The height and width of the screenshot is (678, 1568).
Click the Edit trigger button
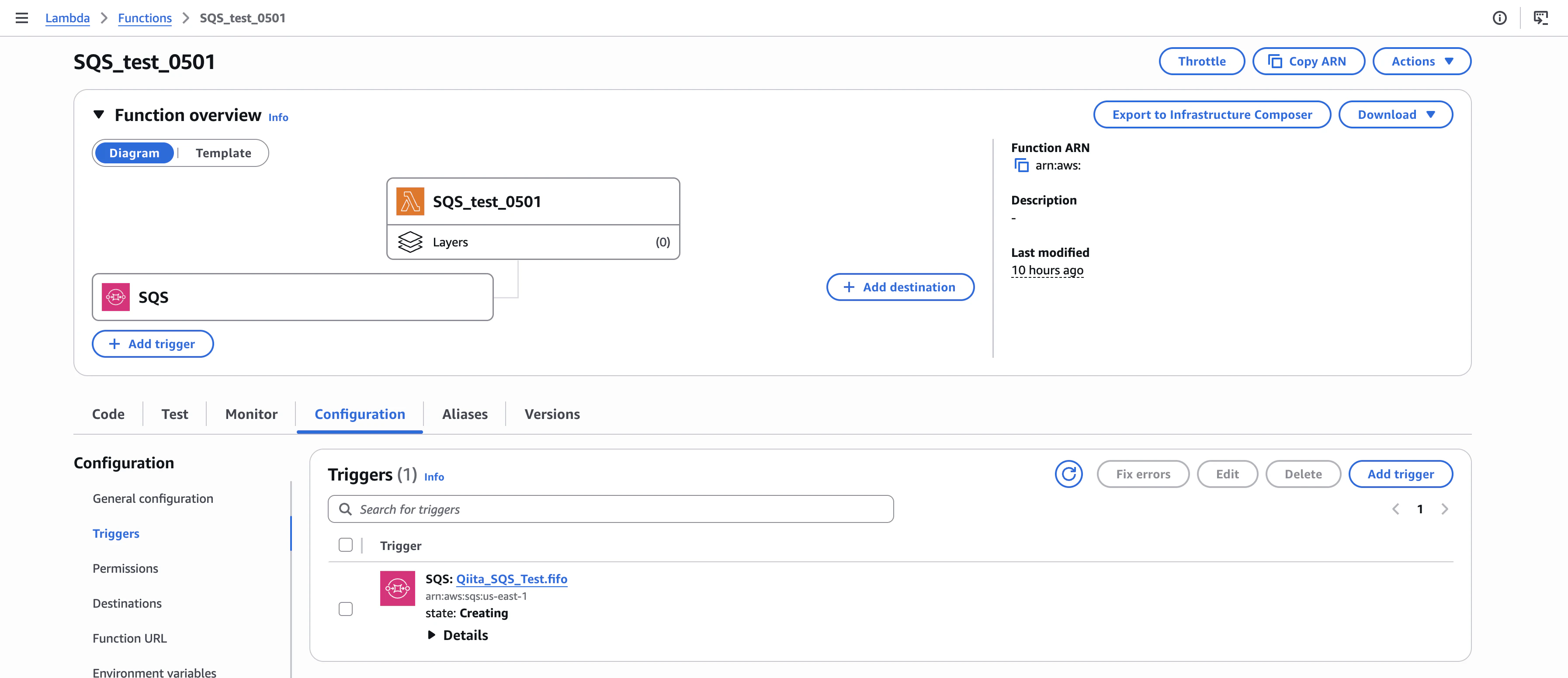coord(1227,474)
